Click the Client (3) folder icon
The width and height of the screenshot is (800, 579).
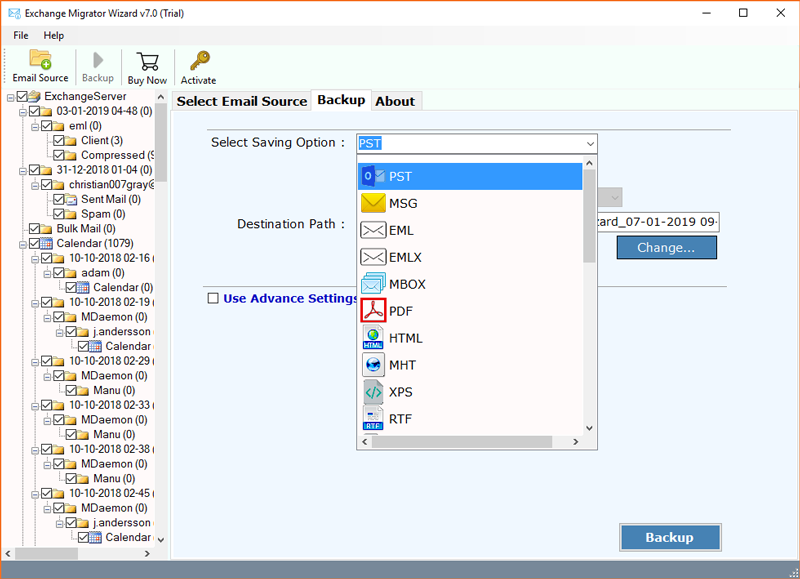click(71, 141)
